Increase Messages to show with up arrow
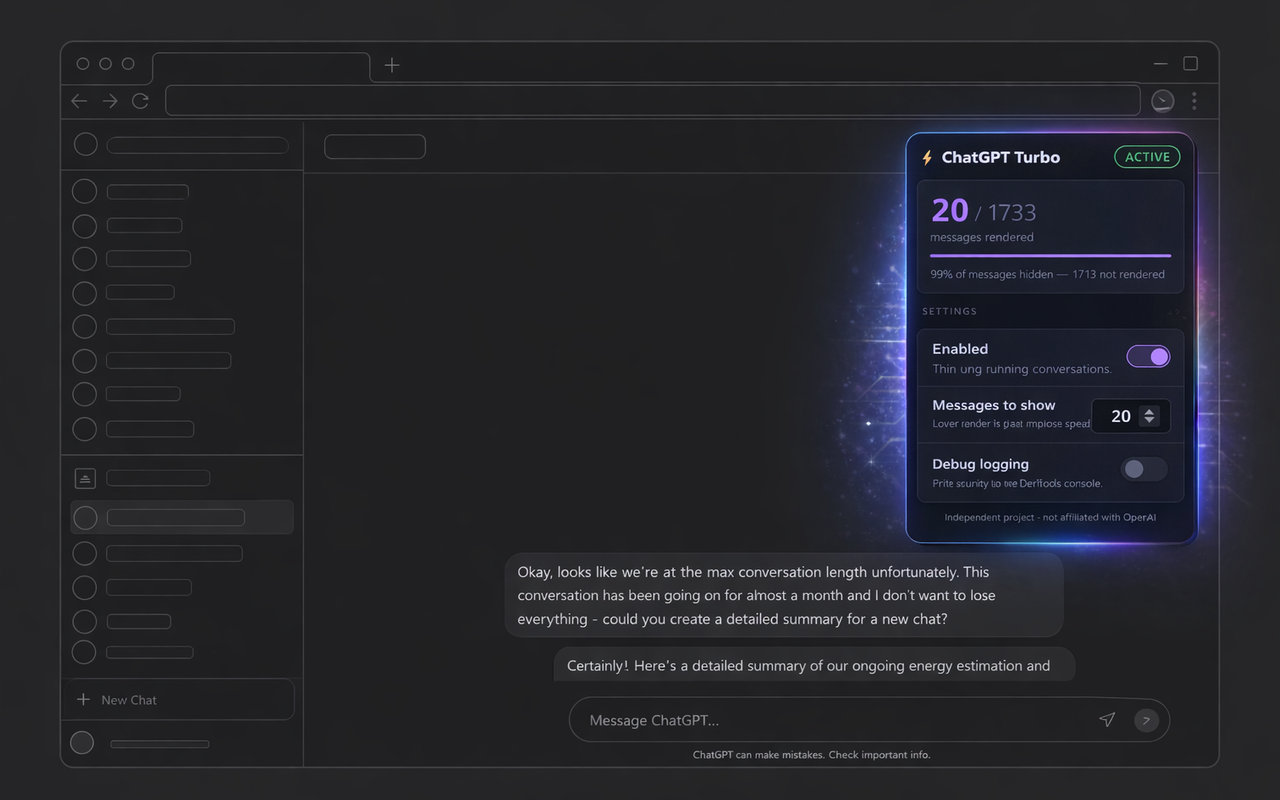Viewport: 1280px width, 800px height. pyautogui.click(x=1150, y=411)
